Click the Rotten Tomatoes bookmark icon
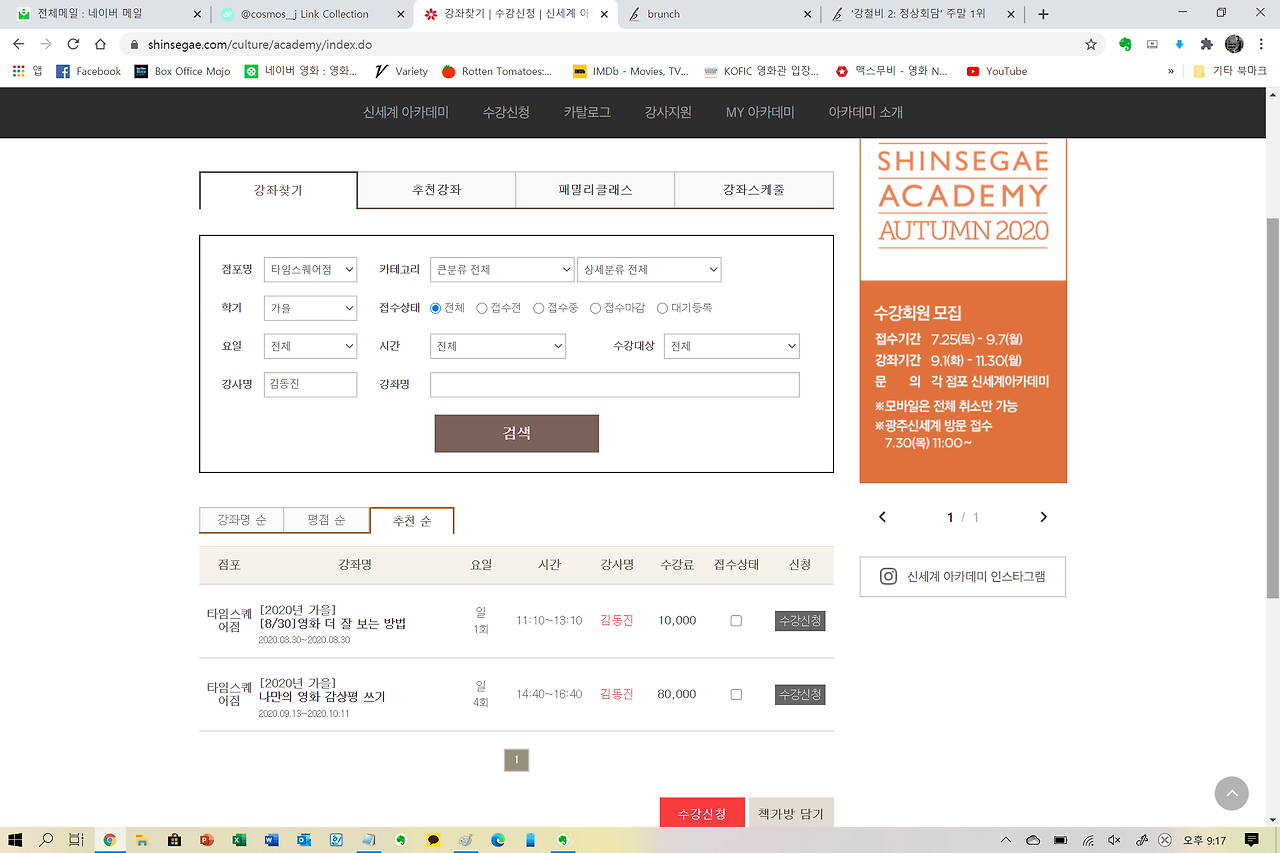The height and width of the screenshot is (853, 1280). [449, 71]
